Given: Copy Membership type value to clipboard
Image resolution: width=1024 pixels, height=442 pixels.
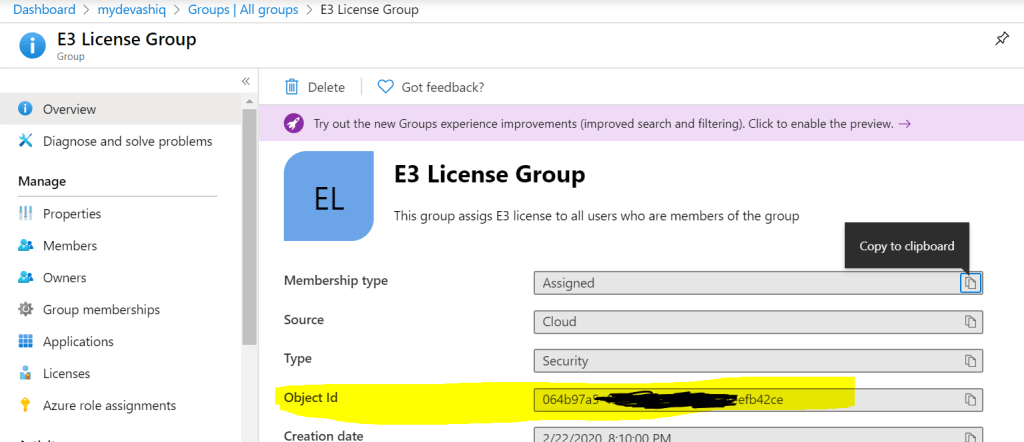Looking at the screenshot, I should pos(969,283).
